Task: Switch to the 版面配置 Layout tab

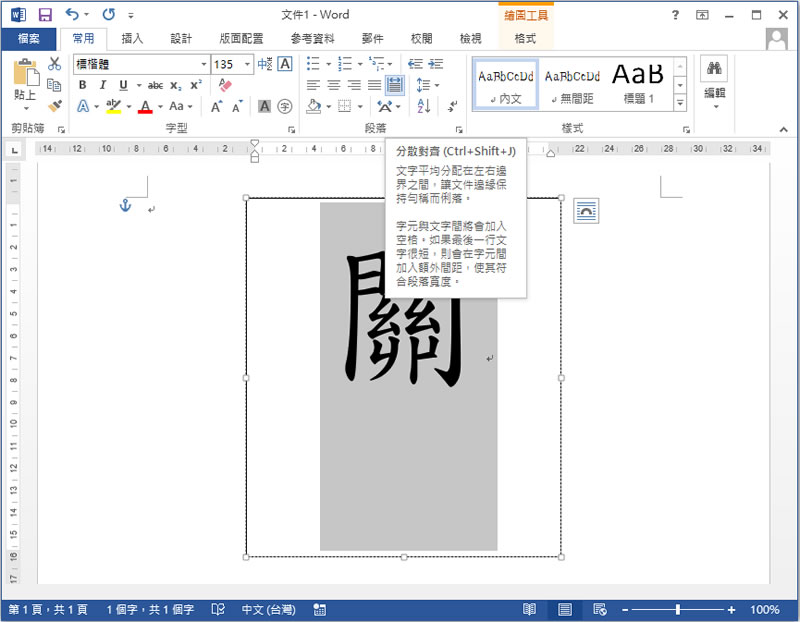Action: [241, 39]
